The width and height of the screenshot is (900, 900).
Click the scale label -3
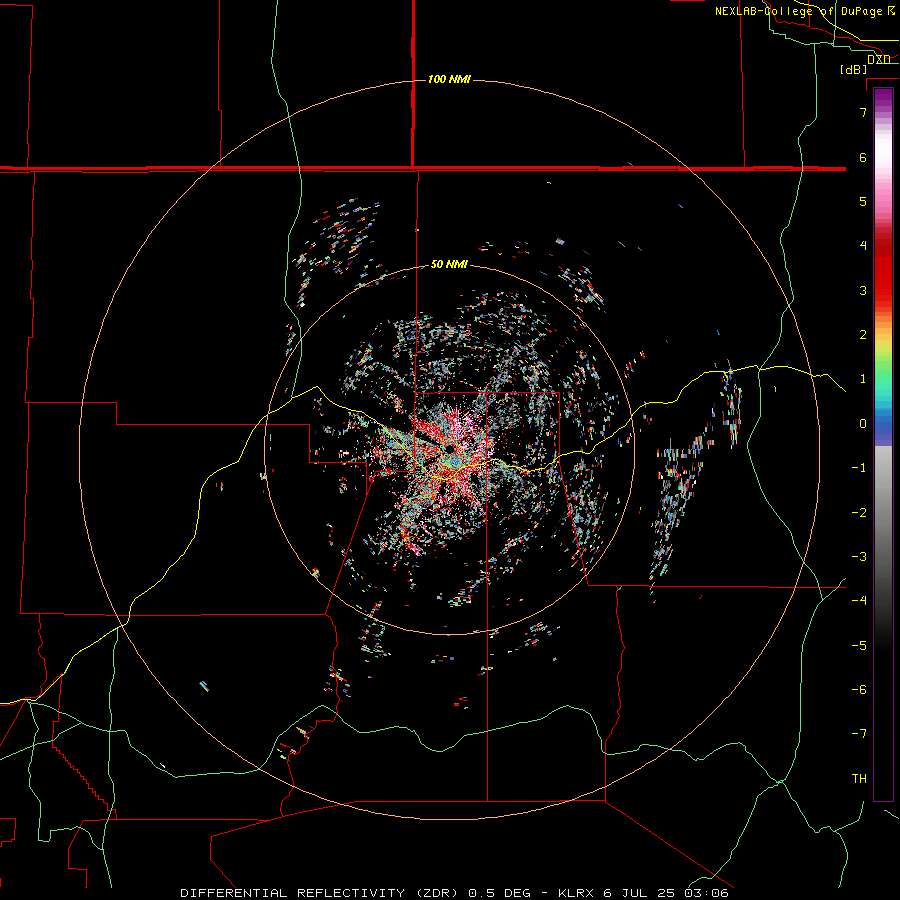(859, 557)
